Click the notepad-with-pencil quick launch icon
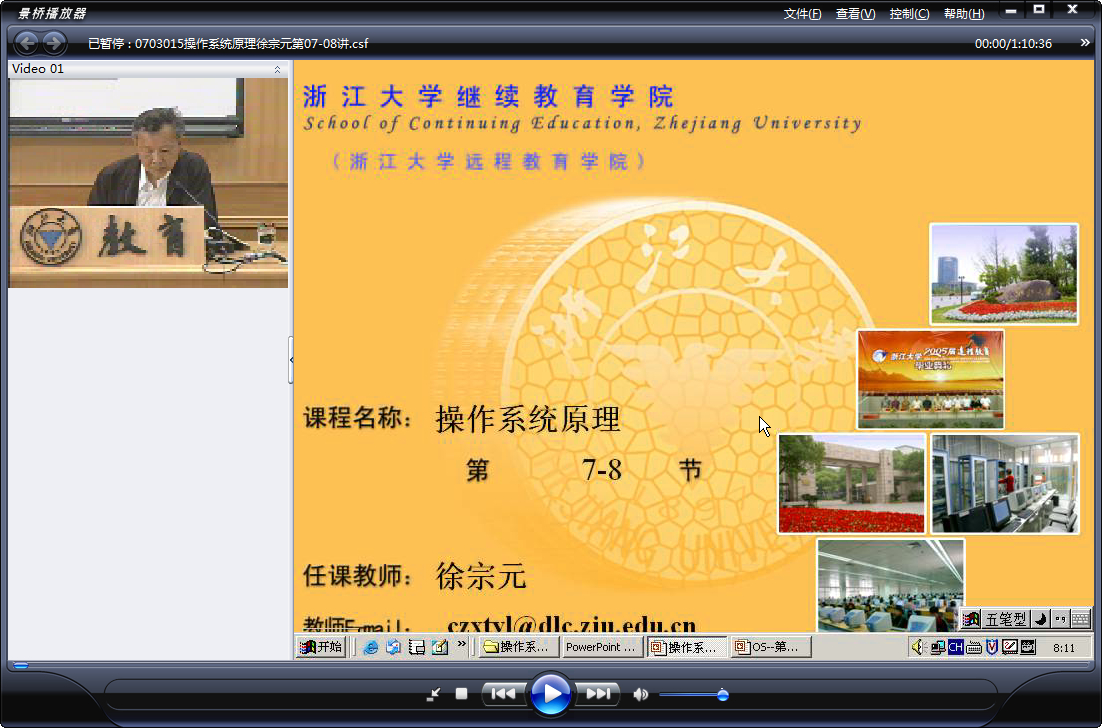This screenshot has height=728, width=1102. (x=440, y=646)
